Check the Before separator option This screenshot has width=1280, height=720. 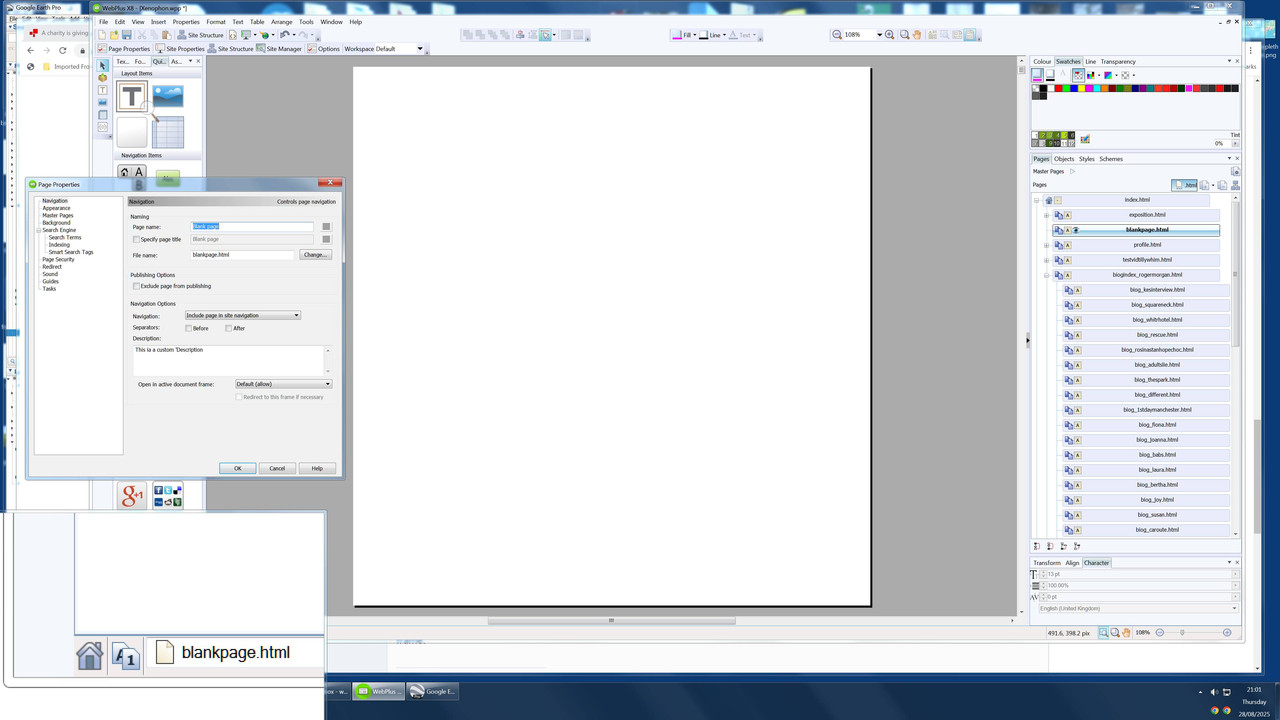[189, 328]
